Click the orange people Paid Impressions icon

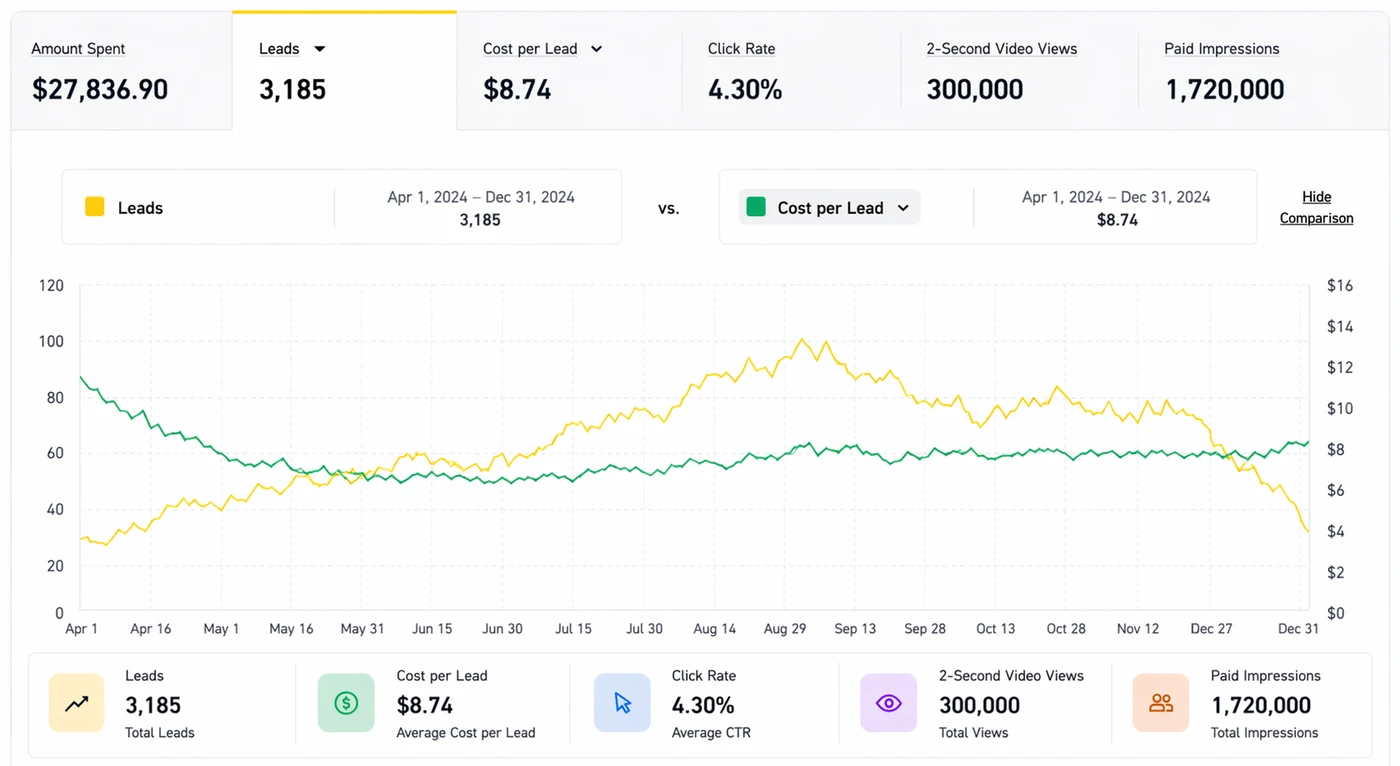coord(1160,703)
